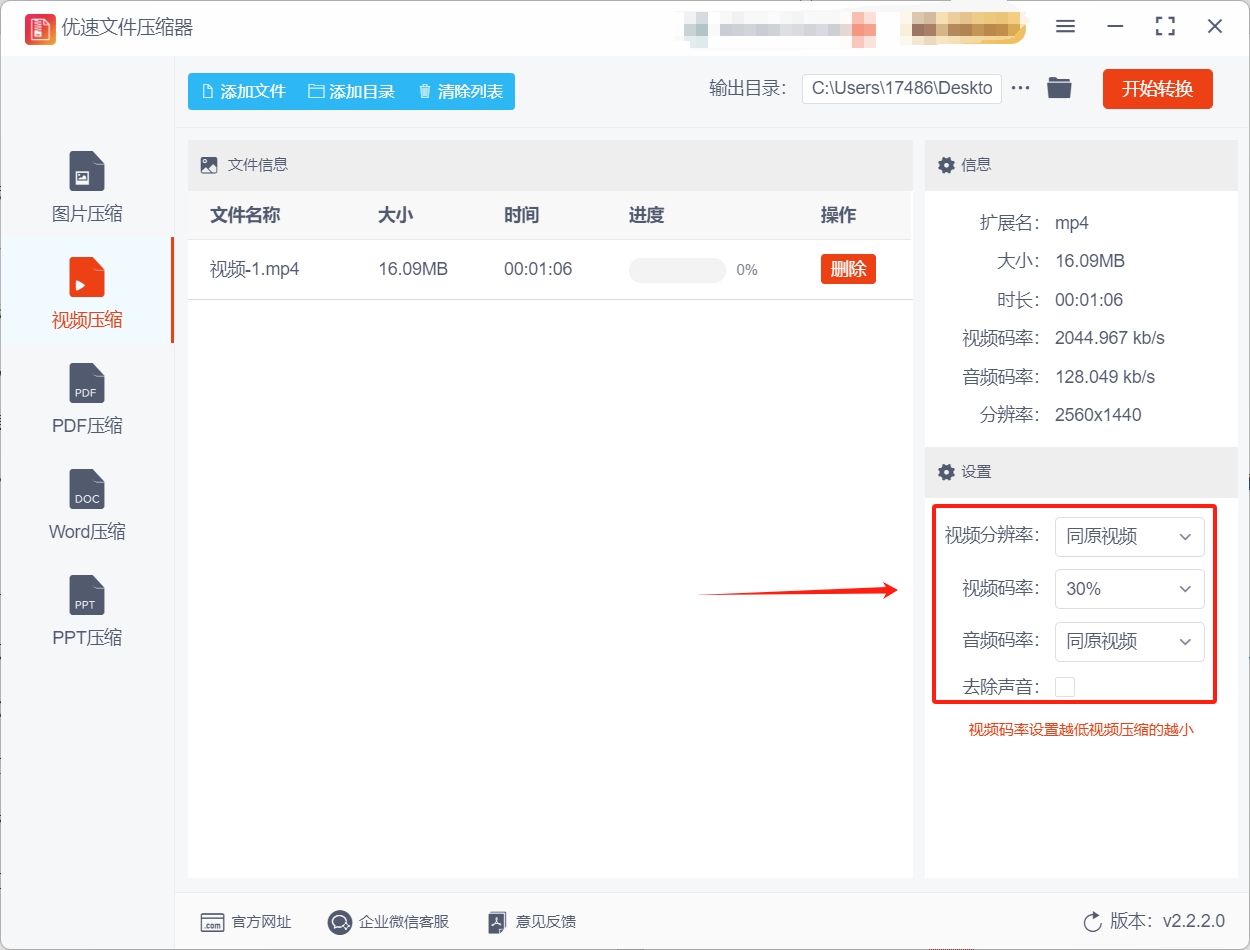Viewport: 1250px width, 950px height.
Task: Click the 添加文件 toolbar item
Action: point(243,89)
